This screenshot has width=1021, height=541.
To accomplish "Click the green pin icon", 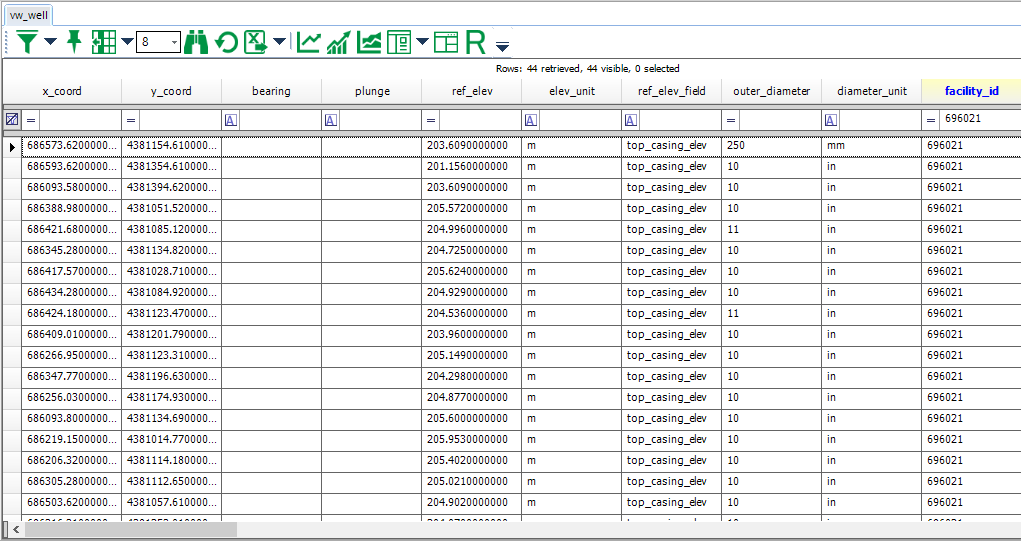I will coord(74,42).
